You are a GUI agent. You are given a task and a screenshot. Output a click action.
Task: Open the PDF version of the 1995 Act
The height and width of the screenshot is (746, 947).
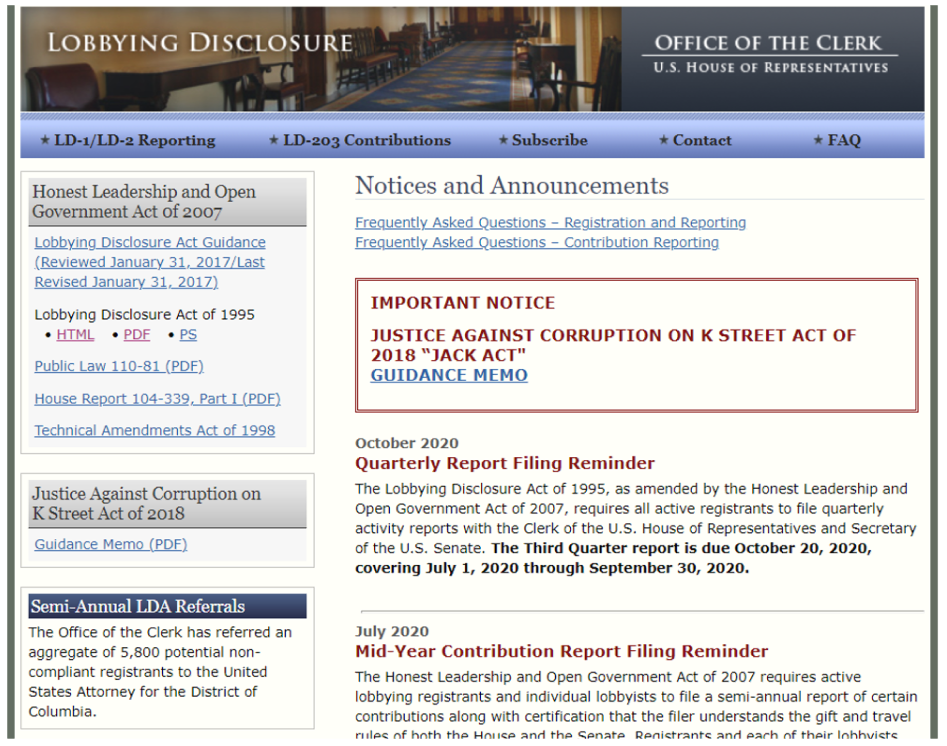[136, 335]
